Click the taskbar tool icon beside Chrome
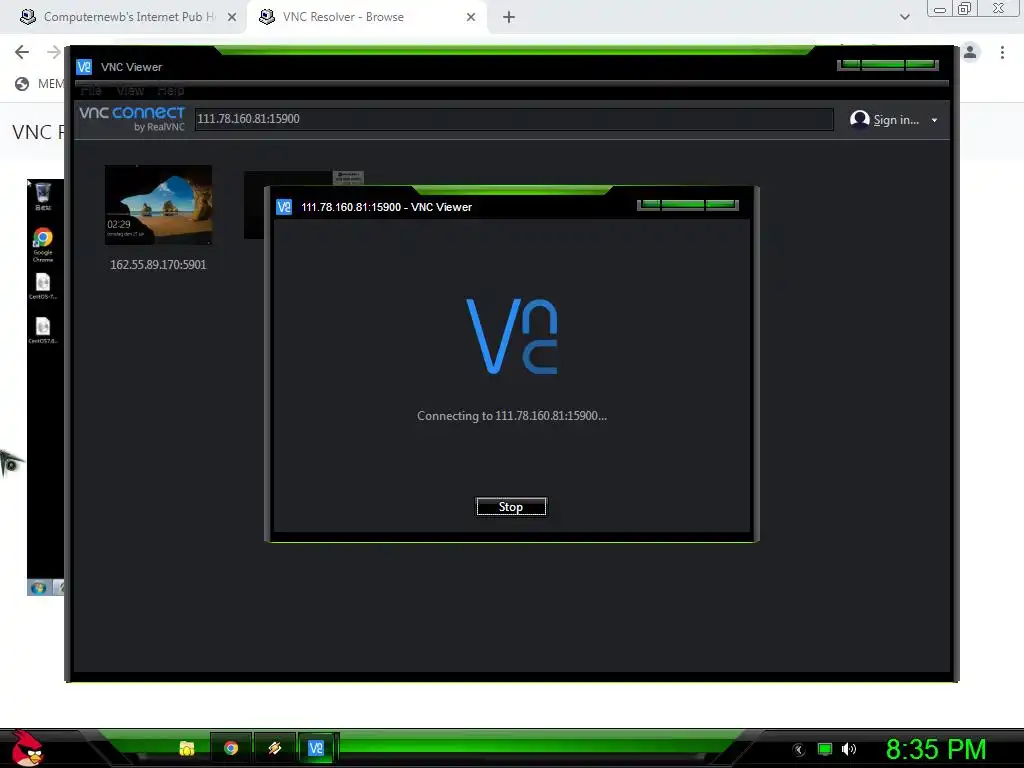The width and height of the screenshot is (1024, 768). click(x=274, y=748)
